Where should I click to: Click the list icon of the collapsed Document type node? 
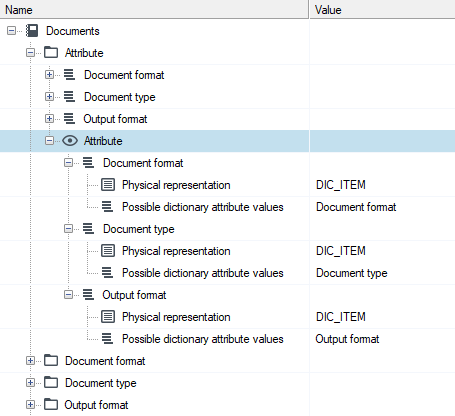point(69,97)
